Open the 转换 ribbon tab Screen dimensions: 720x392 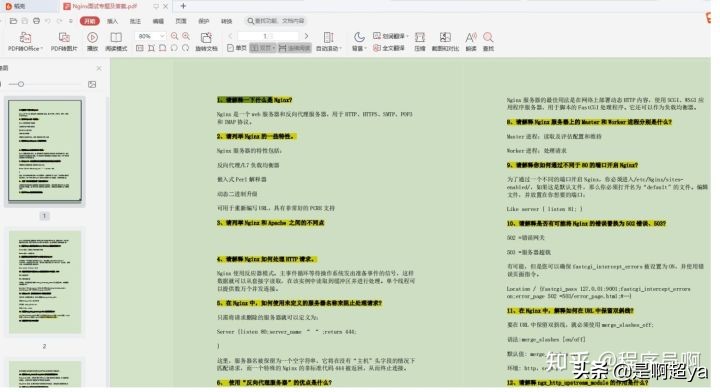point(226,21)
